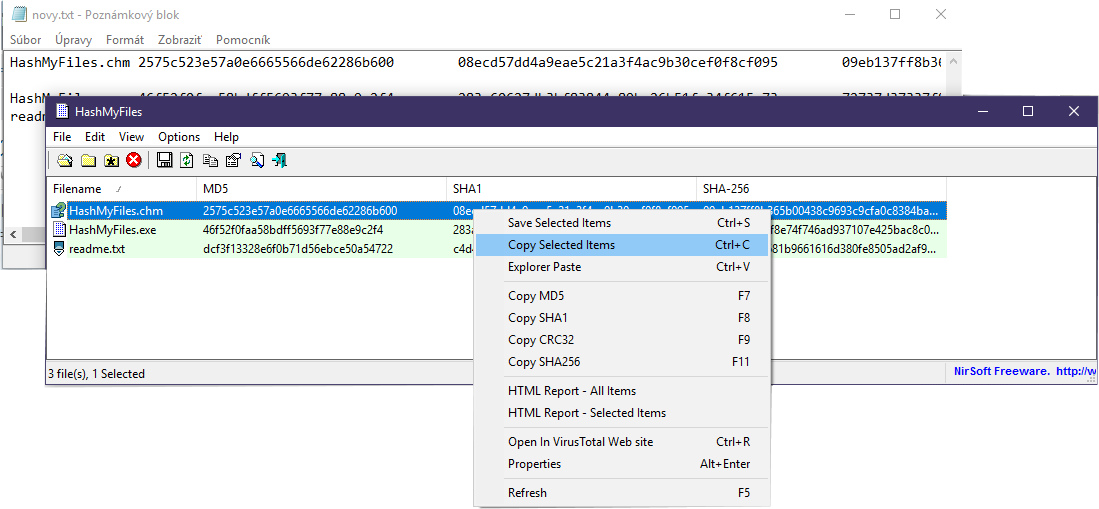Click the HashMyFiles title bar app icon
The height and width of the screenshot is (509, 1099).
(63, 111)
